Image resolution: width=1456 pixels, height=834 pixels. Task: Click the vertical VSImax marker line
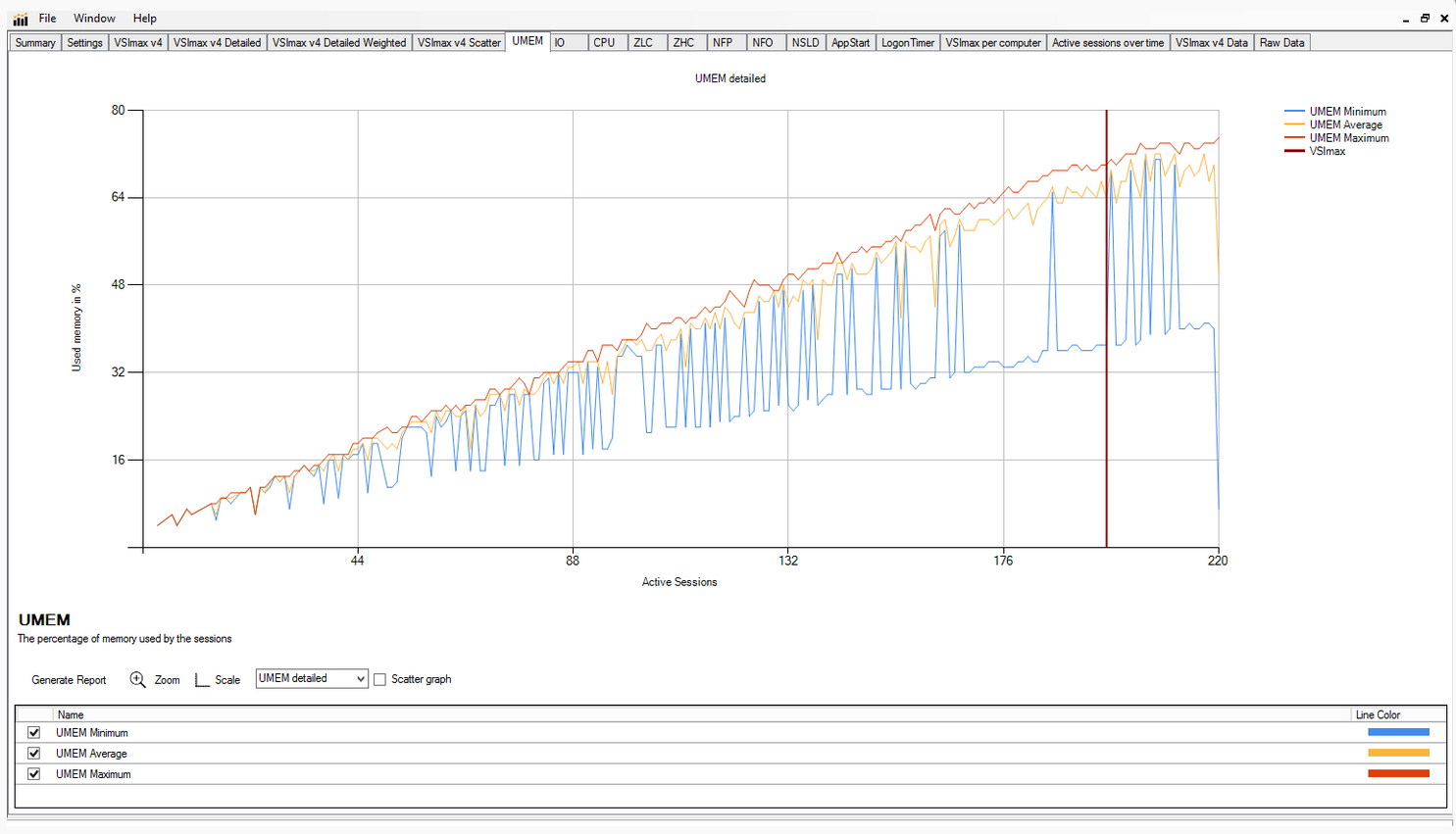[x=1107, y=328]
